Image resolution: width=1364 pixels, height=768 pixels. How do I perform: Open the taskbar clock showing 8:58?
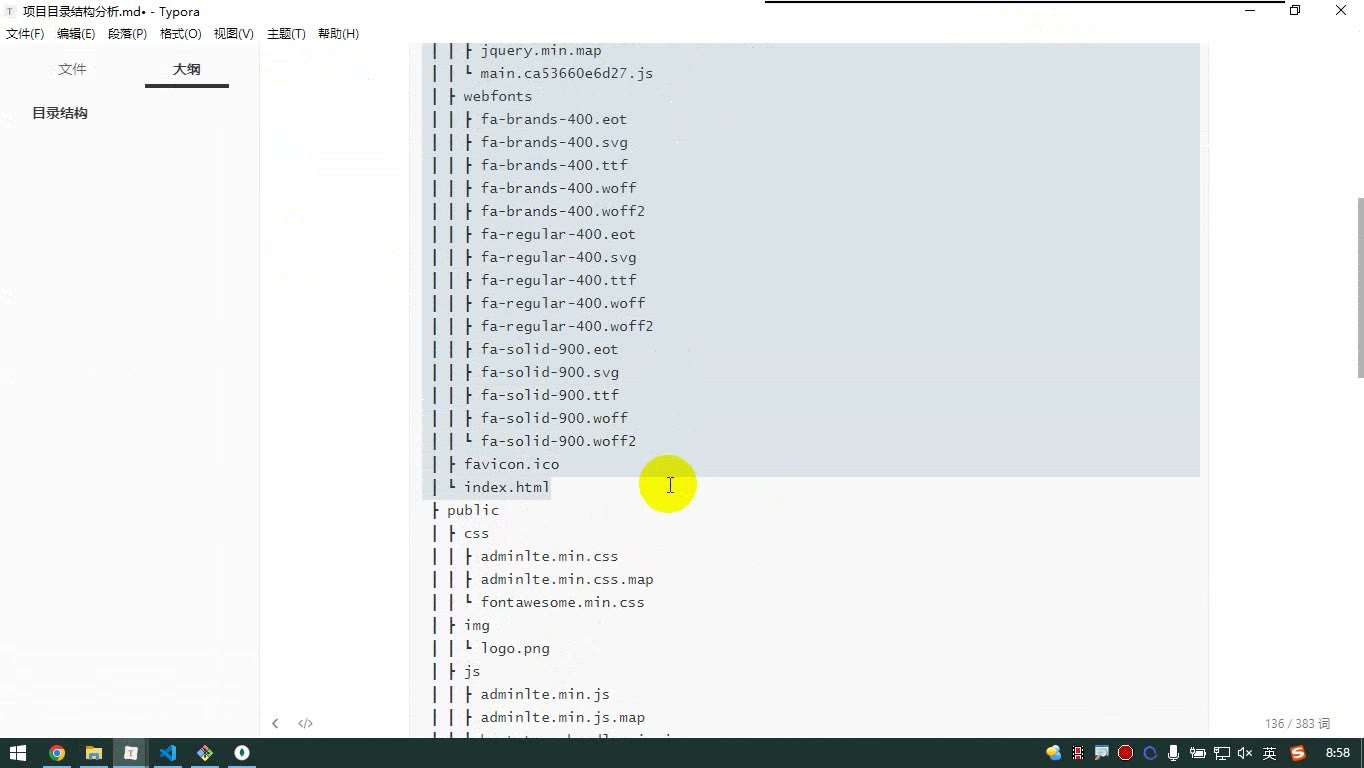coord(1338,753)
